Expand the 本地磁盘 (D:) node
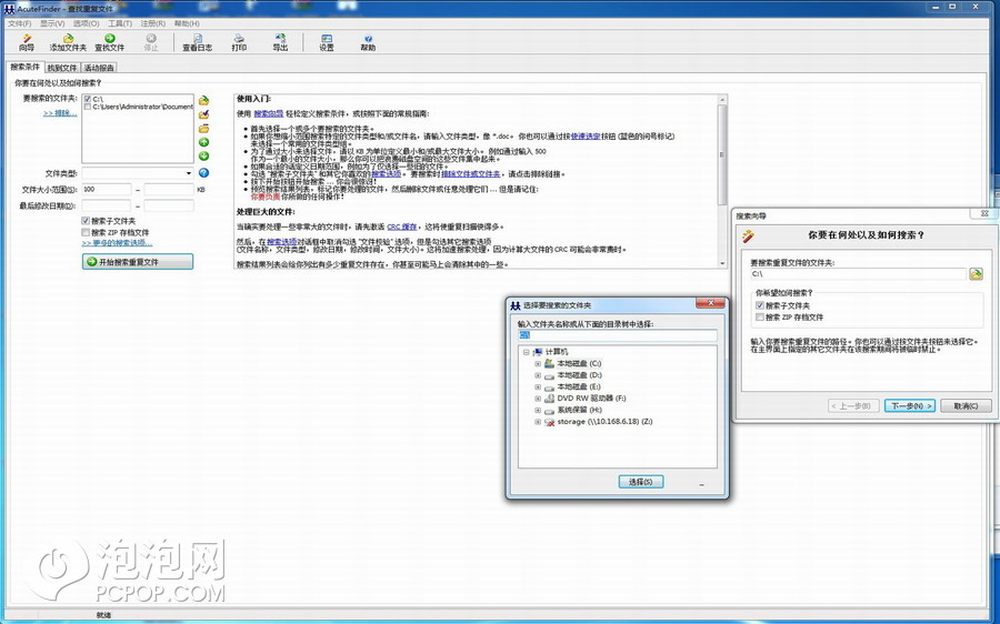This screenshot has width=1000, height=624. coord(538,375)
